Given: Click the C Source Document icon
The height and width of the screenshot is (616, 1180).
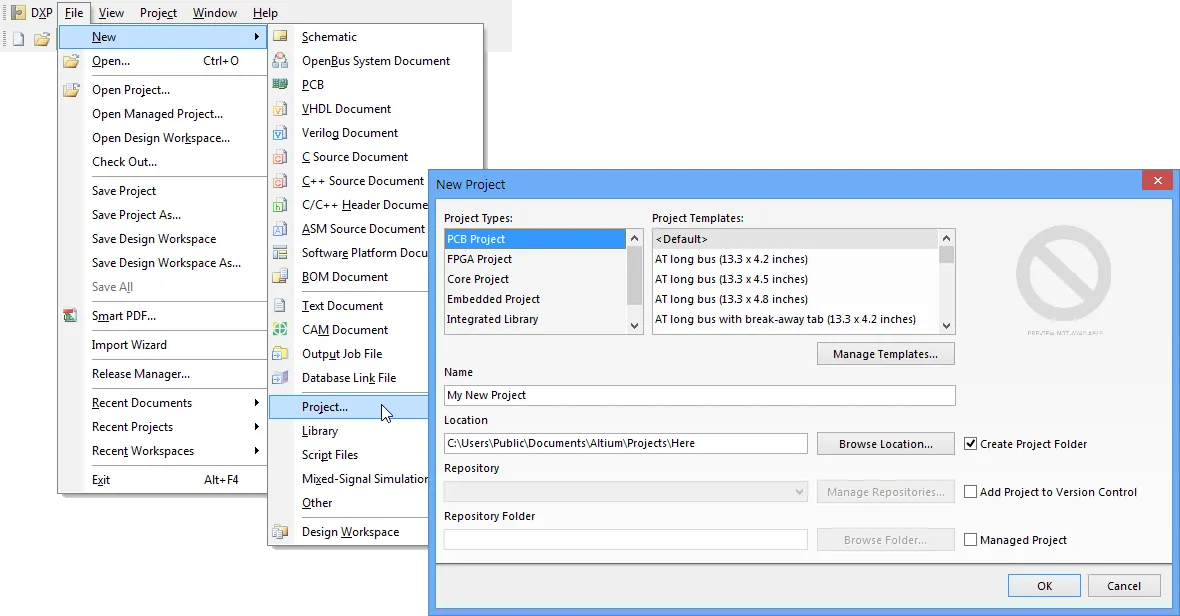Looking at the screenshot, I should pyautogui.click(x=280, y=156).
